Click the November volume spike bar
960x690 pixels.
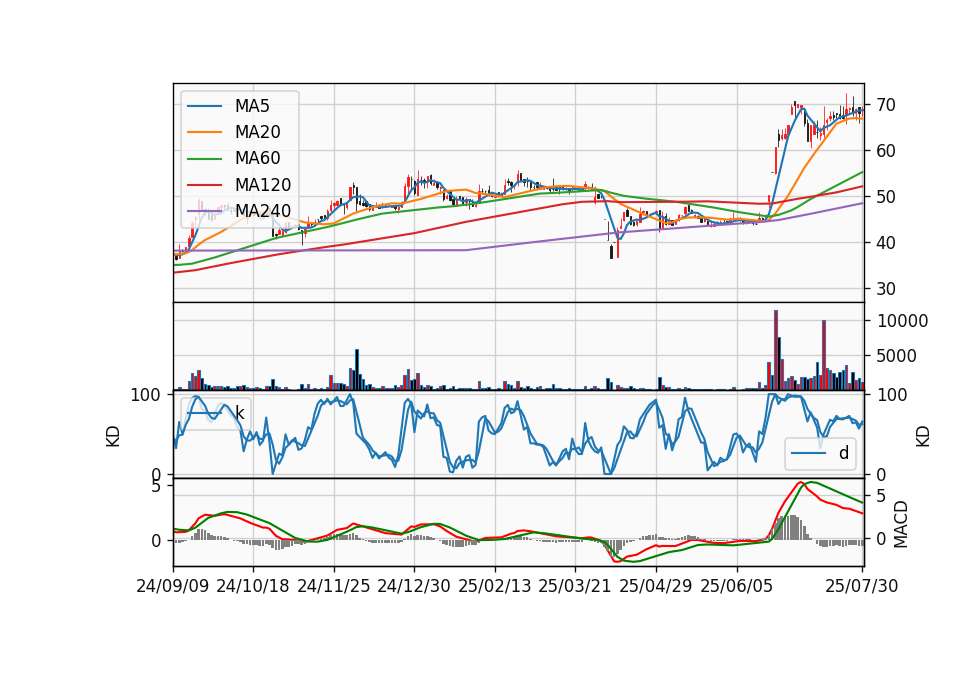click(357, 370)
